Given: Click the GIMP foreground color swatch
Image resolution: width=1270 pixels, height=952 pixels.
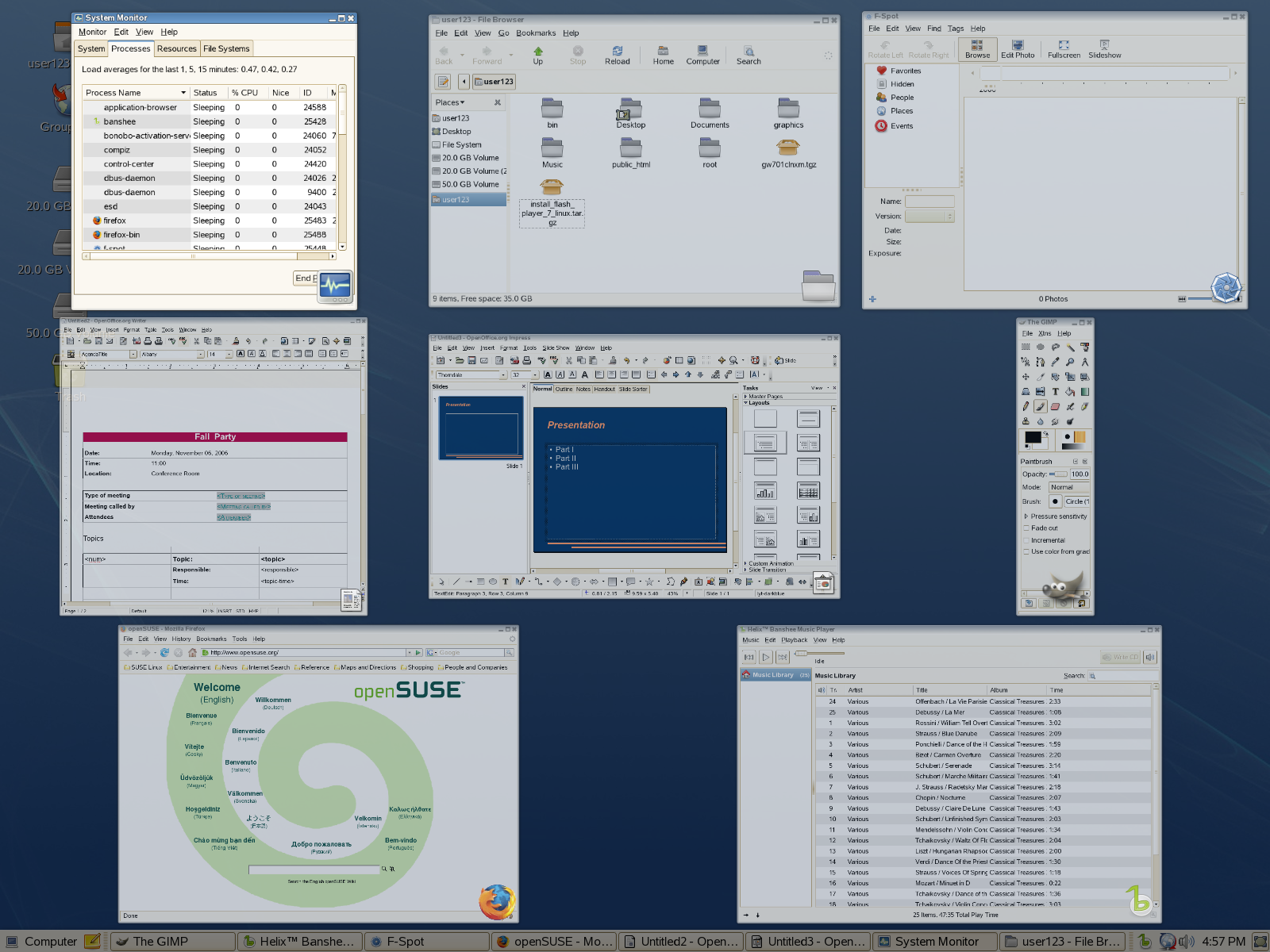Looking at the screenshot, I should (1032, 438).
